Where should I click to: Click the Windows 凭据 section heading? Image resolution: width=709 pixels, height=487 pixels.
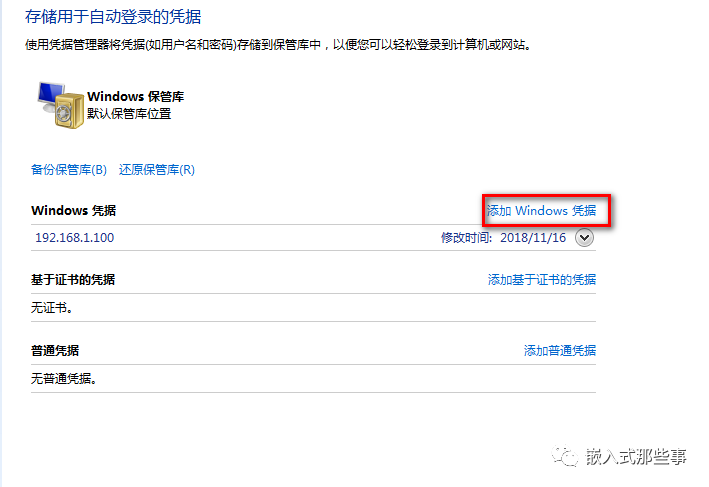(x=74, y=210)
